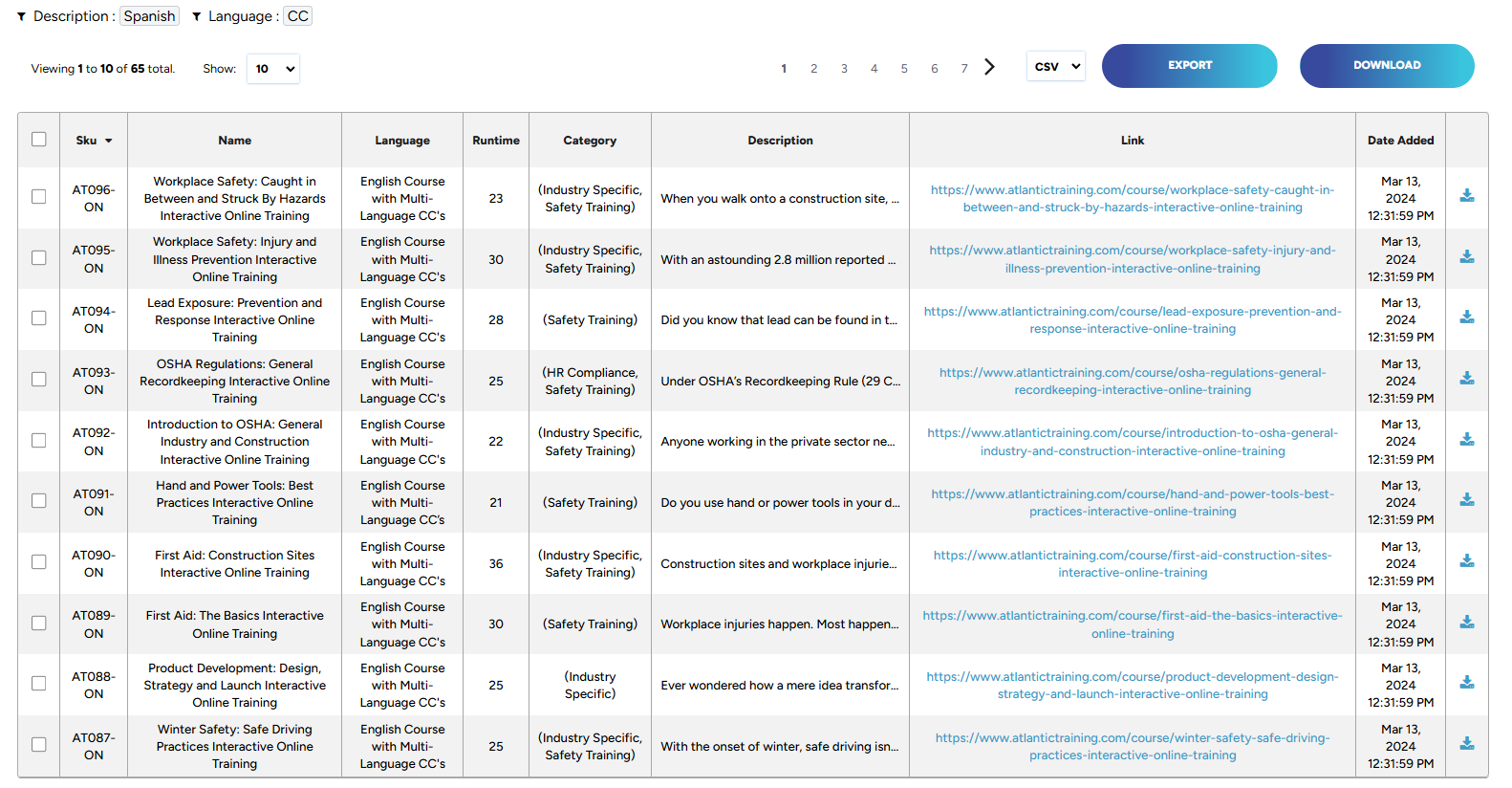Viewport: 1512px width, 788px height.
Task: Download the AT096-ON row file icon
Action: coord(1467,196)
